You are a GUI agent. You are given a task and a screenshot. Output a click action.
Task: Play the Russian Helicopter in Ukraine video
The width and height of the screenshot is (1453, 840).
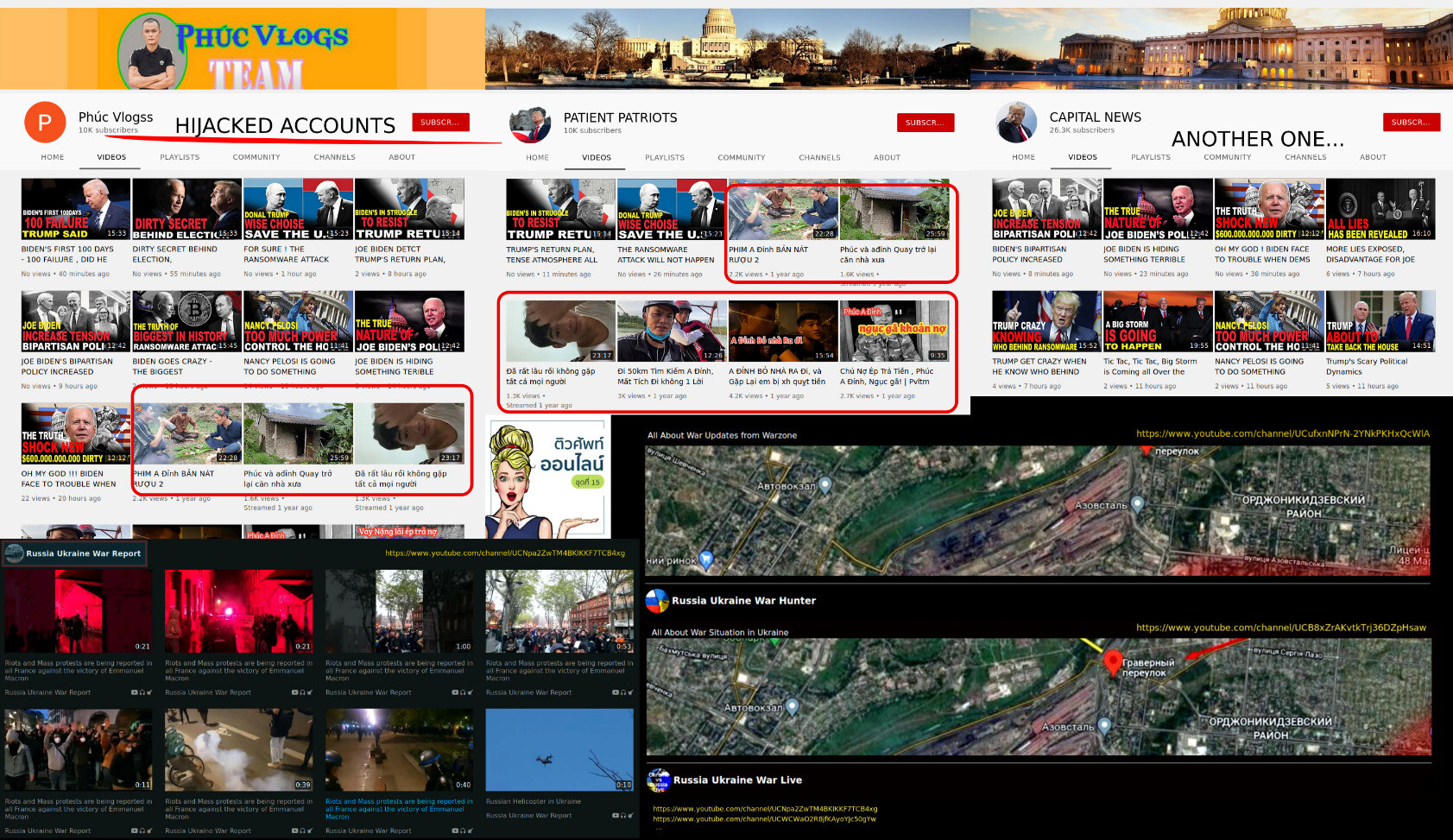pyautogui.click(x=559, y=750)
